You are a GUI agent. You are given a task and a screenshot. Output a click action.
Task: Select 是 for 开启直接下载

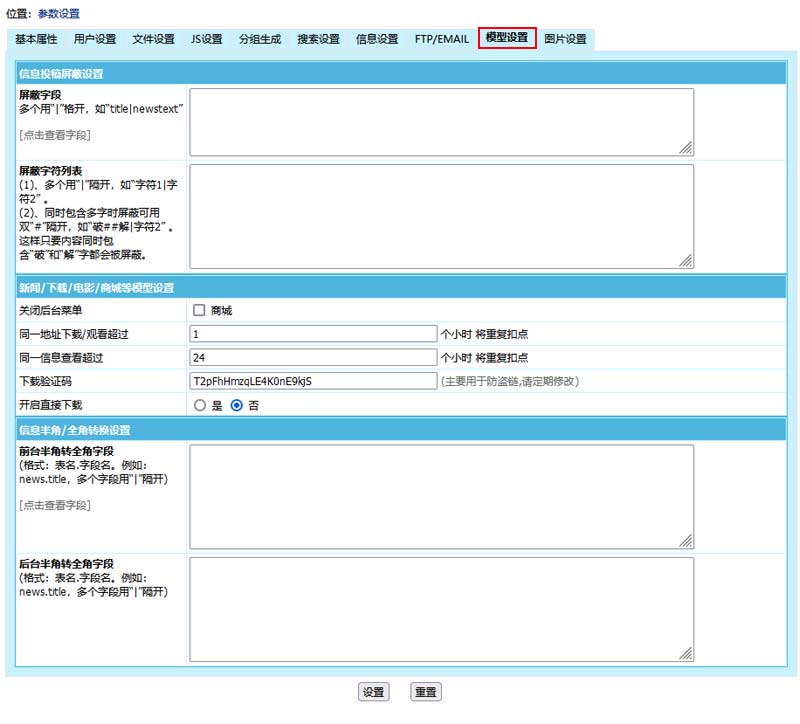pyautogui.click(x=200, y=406)
